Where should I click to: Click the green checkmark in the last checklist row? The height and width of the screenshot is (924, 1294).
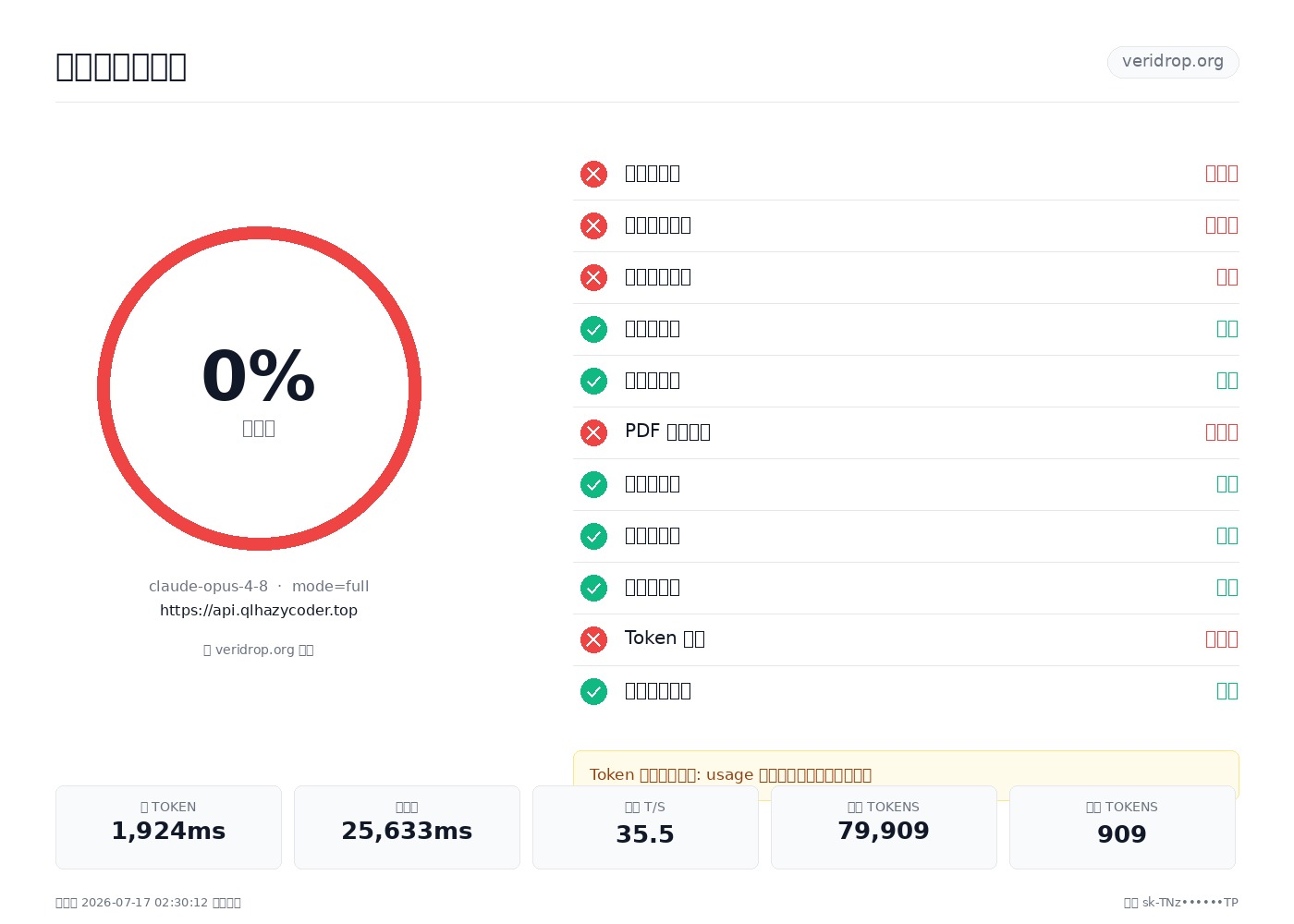coord(593,691)
